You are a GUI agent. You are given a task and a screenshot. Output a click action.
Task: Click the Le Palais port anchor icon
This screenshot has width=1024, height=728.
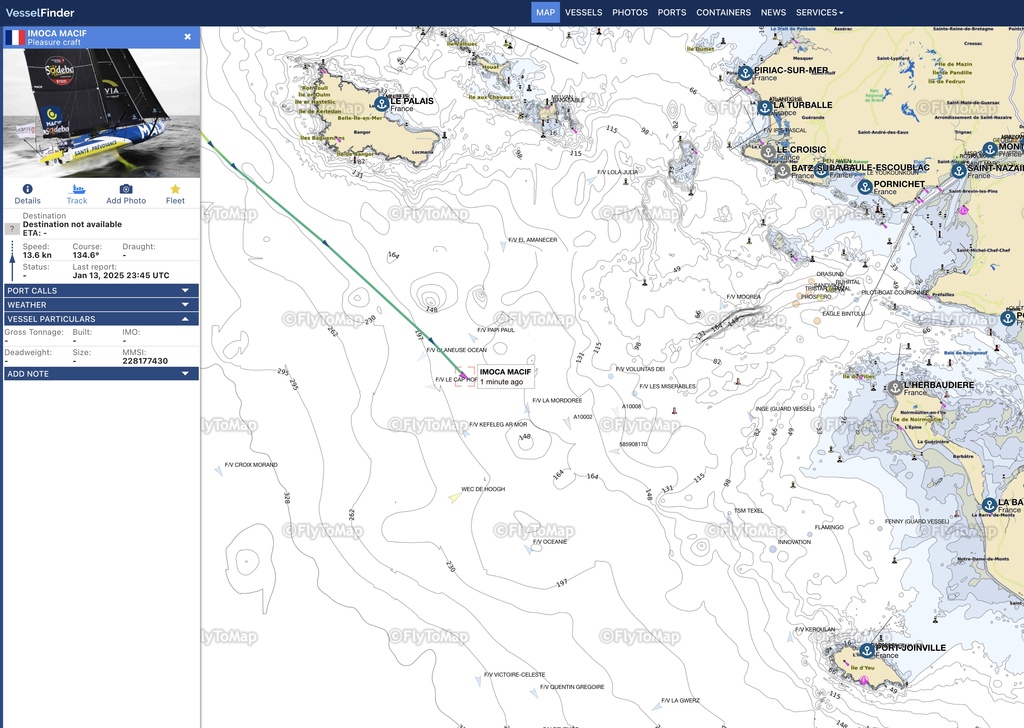point(381,103)
